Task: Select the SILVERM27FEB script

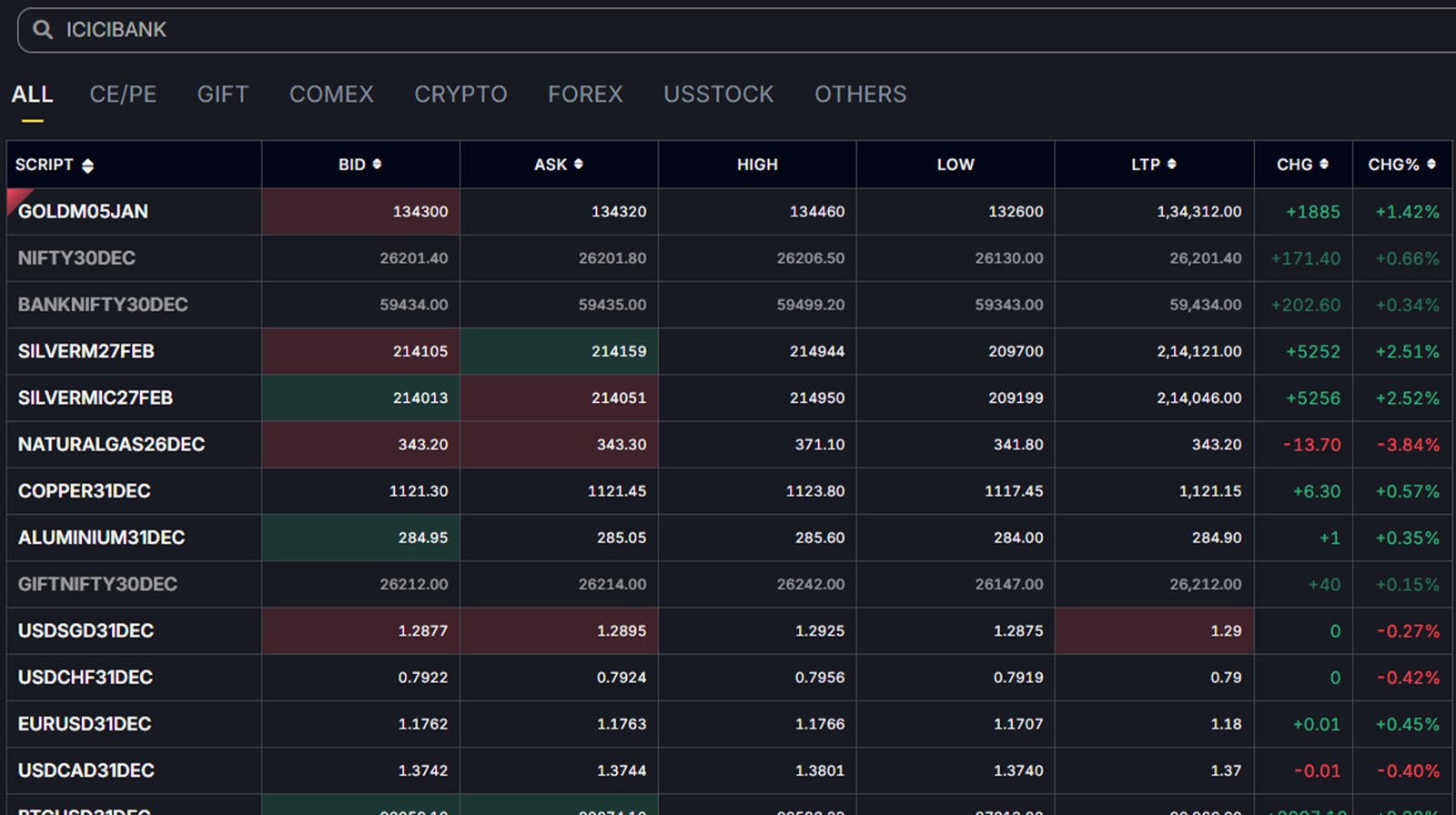Action: tap(86, 351)
